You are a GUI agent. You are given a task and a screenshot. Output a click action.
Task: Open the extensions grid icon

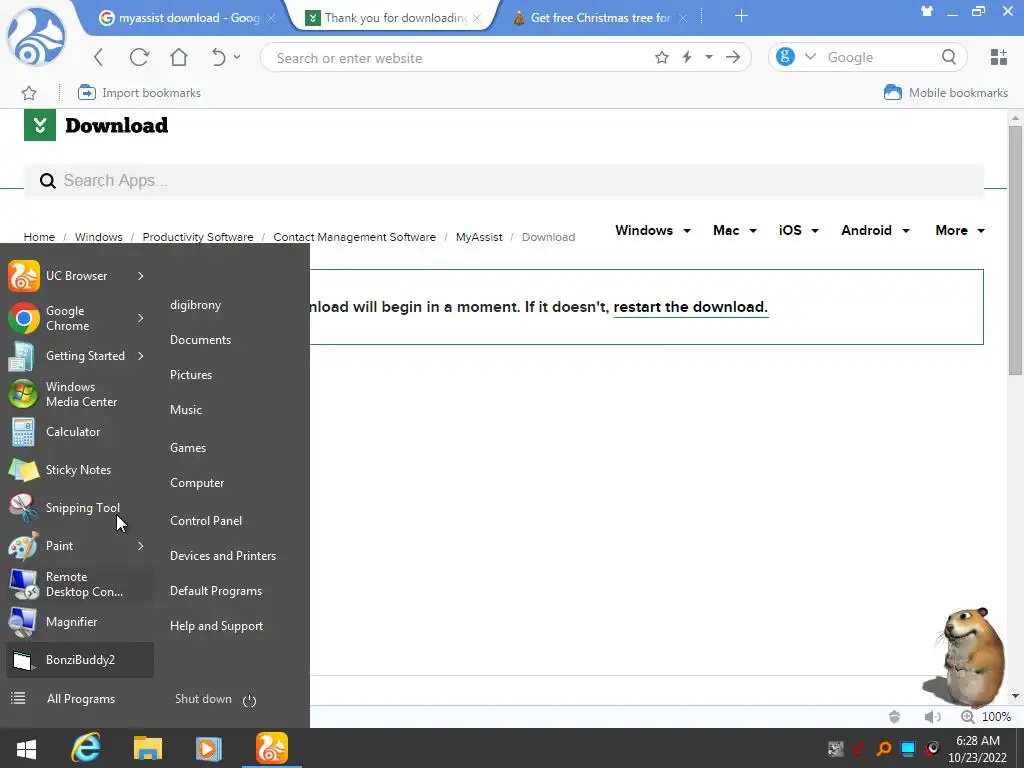[x=999, y=57]
